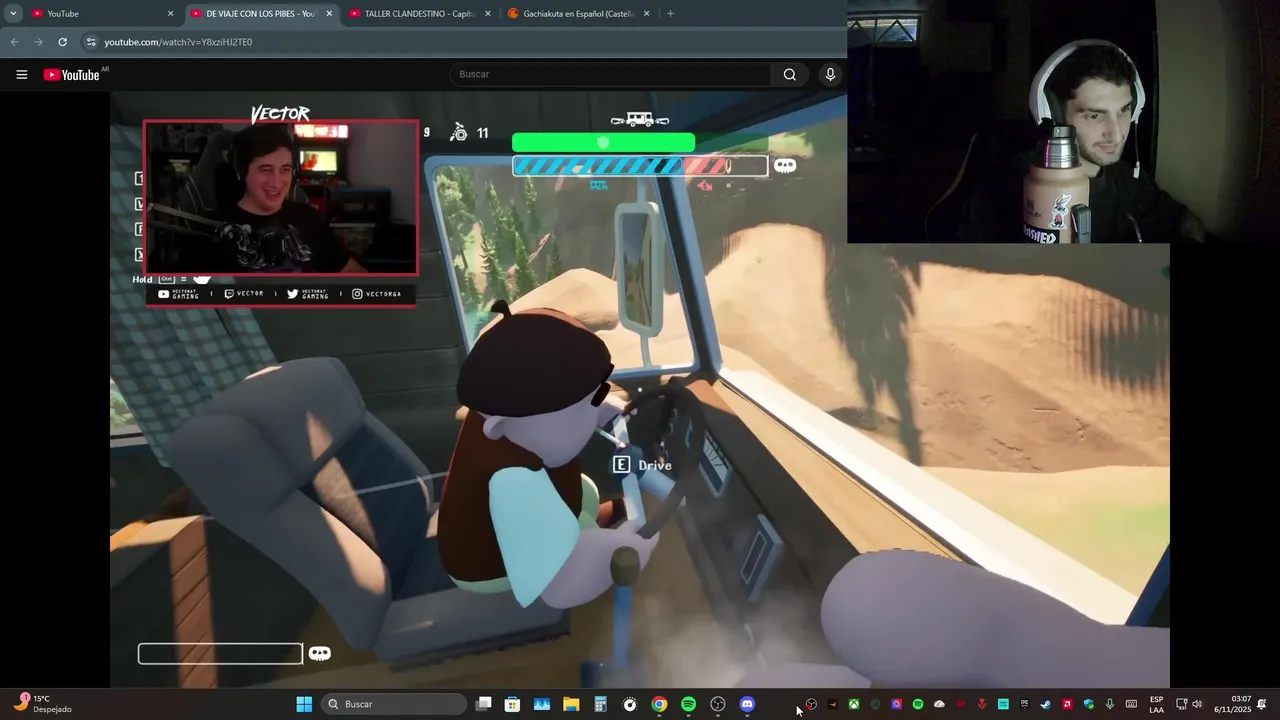Open Spotify from the taskbar
Viewport: 1280px width, 720px height.
click(688, 704)
